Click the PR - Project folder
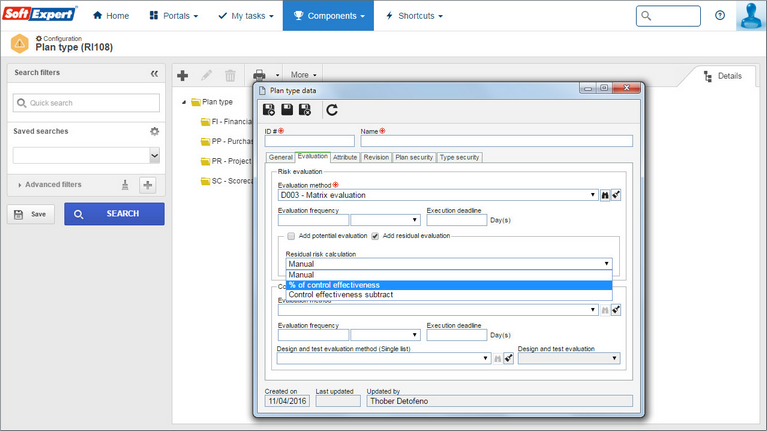This screenshot has width=767, height=431. (226, 161)
